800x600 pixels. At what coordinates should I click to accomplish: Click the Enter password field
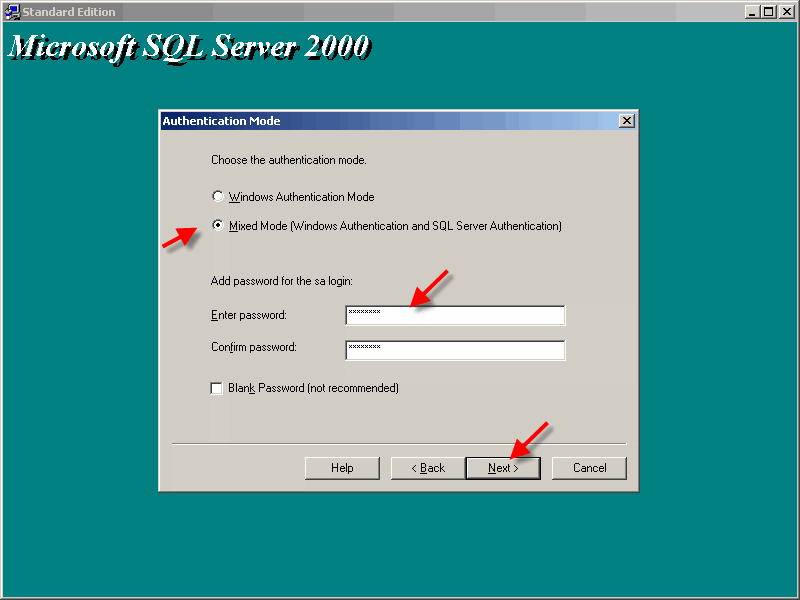pos(455,315)
